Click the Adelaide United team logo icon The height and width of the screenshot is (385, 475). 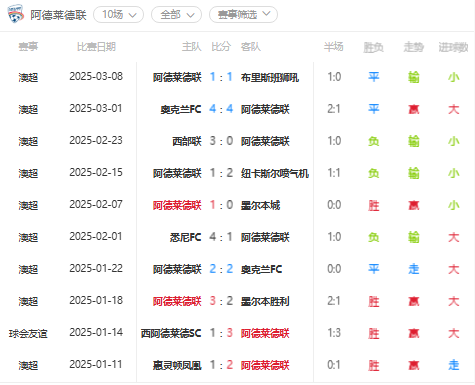(16, 14)
